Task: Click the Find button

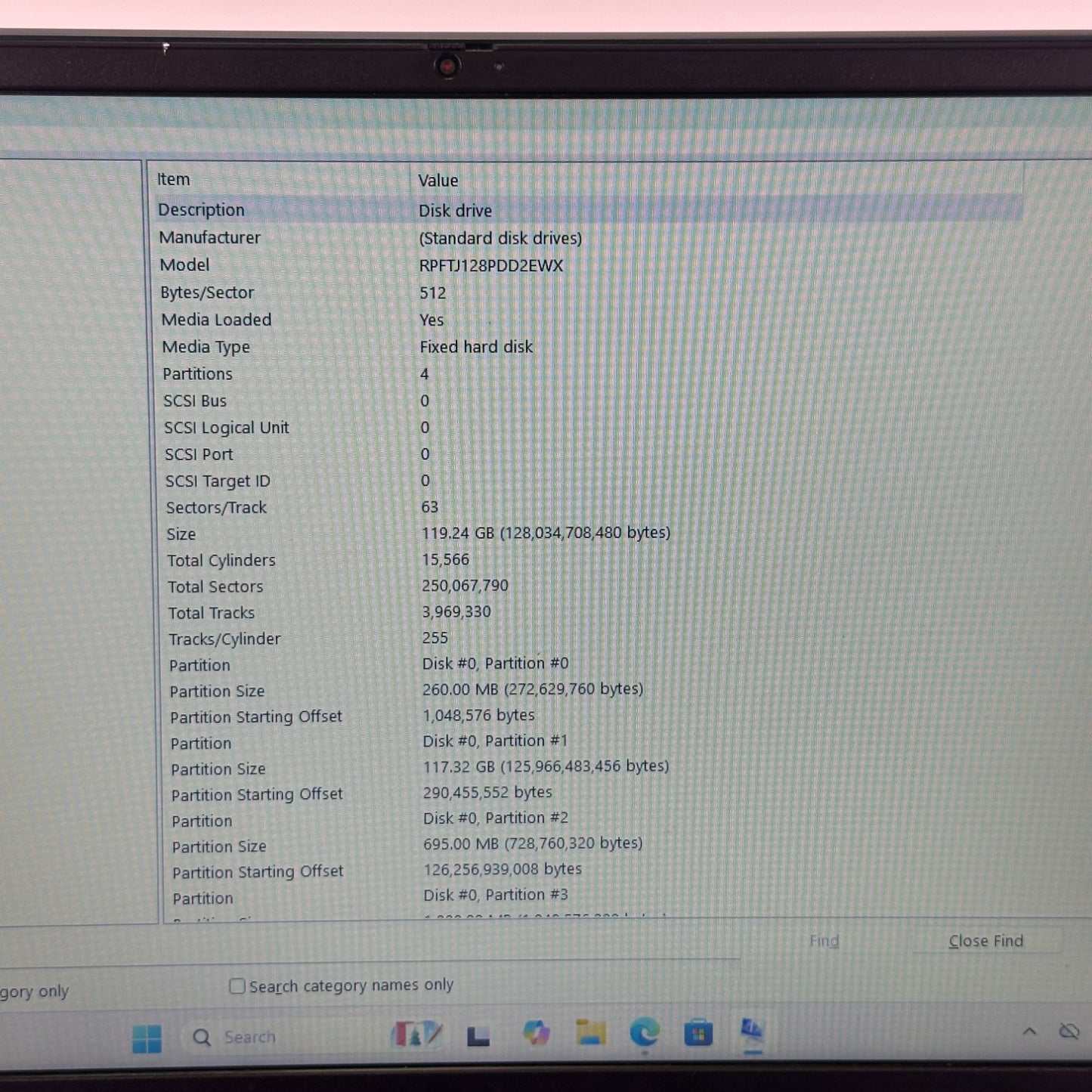Action: (824, 941)
